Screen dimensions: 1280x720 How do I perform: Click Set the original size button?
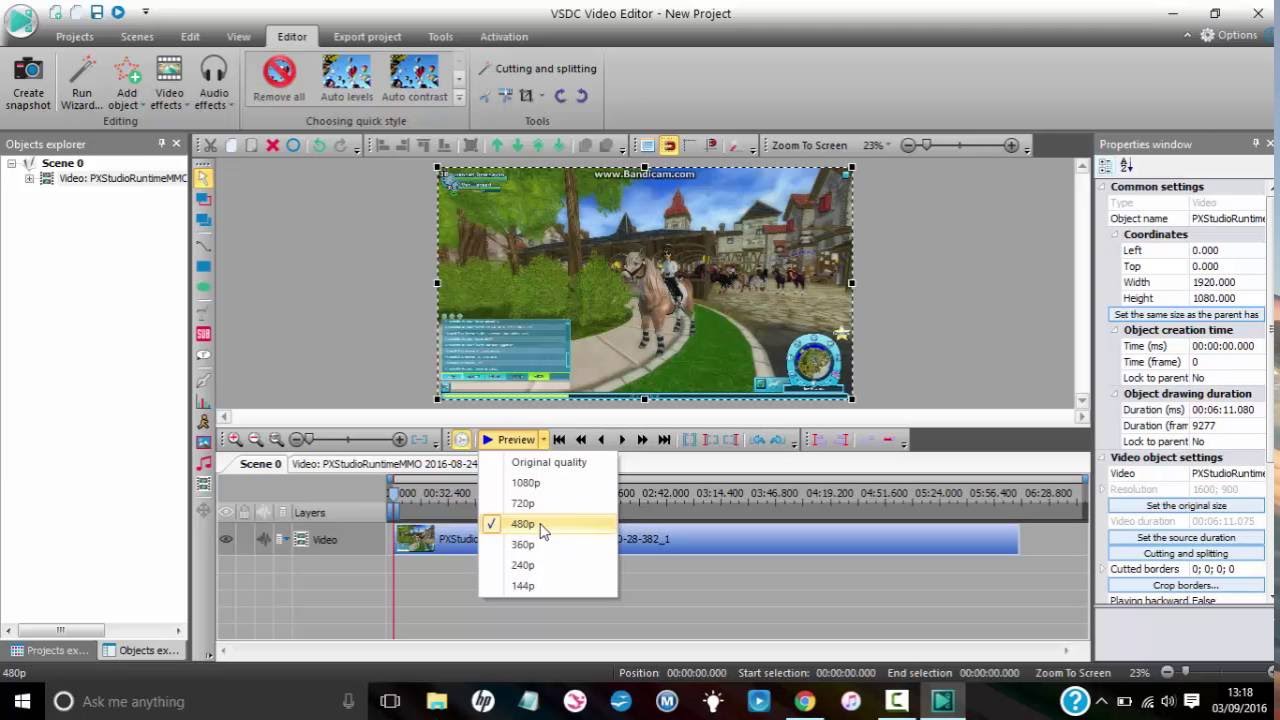1186,505
